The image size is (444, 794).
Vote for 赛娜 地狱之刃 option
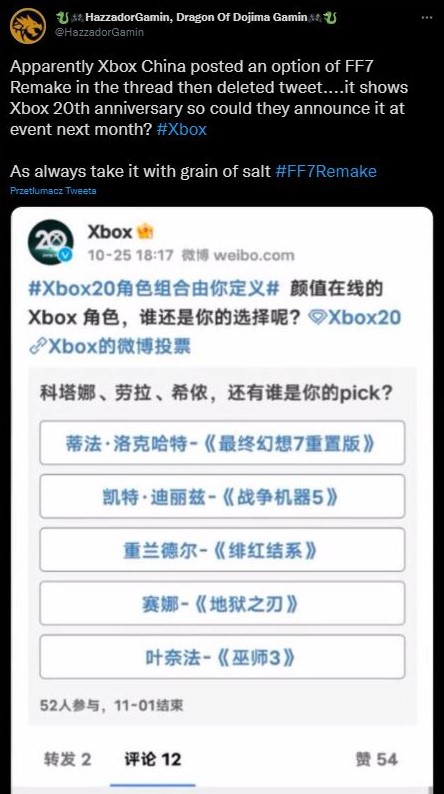tap(222, 604)
